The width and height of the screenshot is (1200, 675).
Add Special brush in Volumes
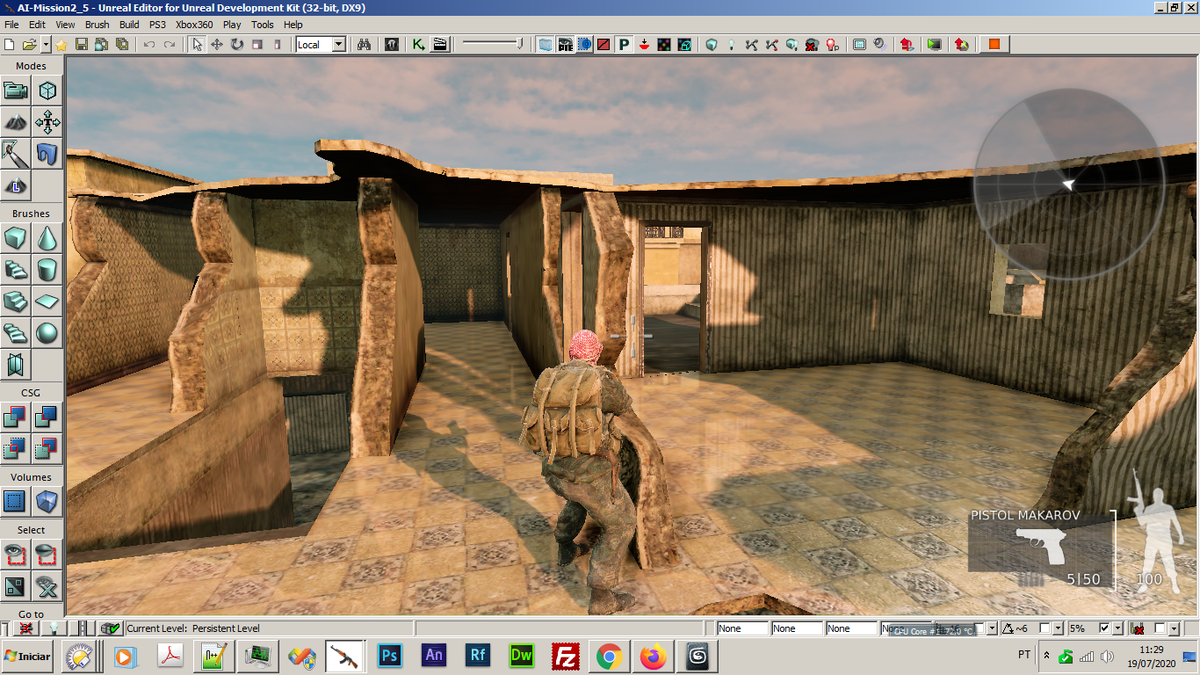(x=15, y=500)
